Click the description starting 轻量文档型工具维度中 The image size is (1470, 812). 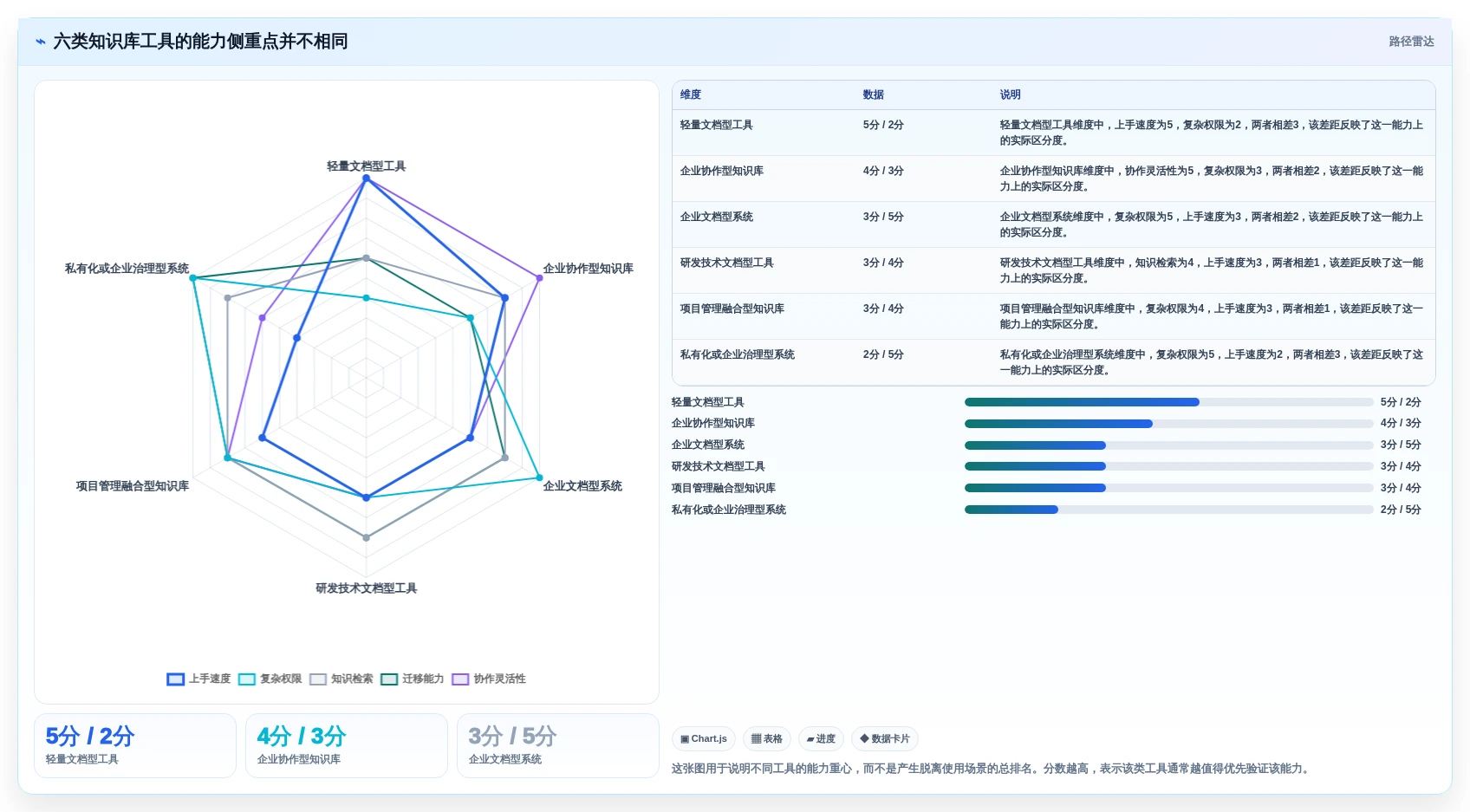[1212, 133]
